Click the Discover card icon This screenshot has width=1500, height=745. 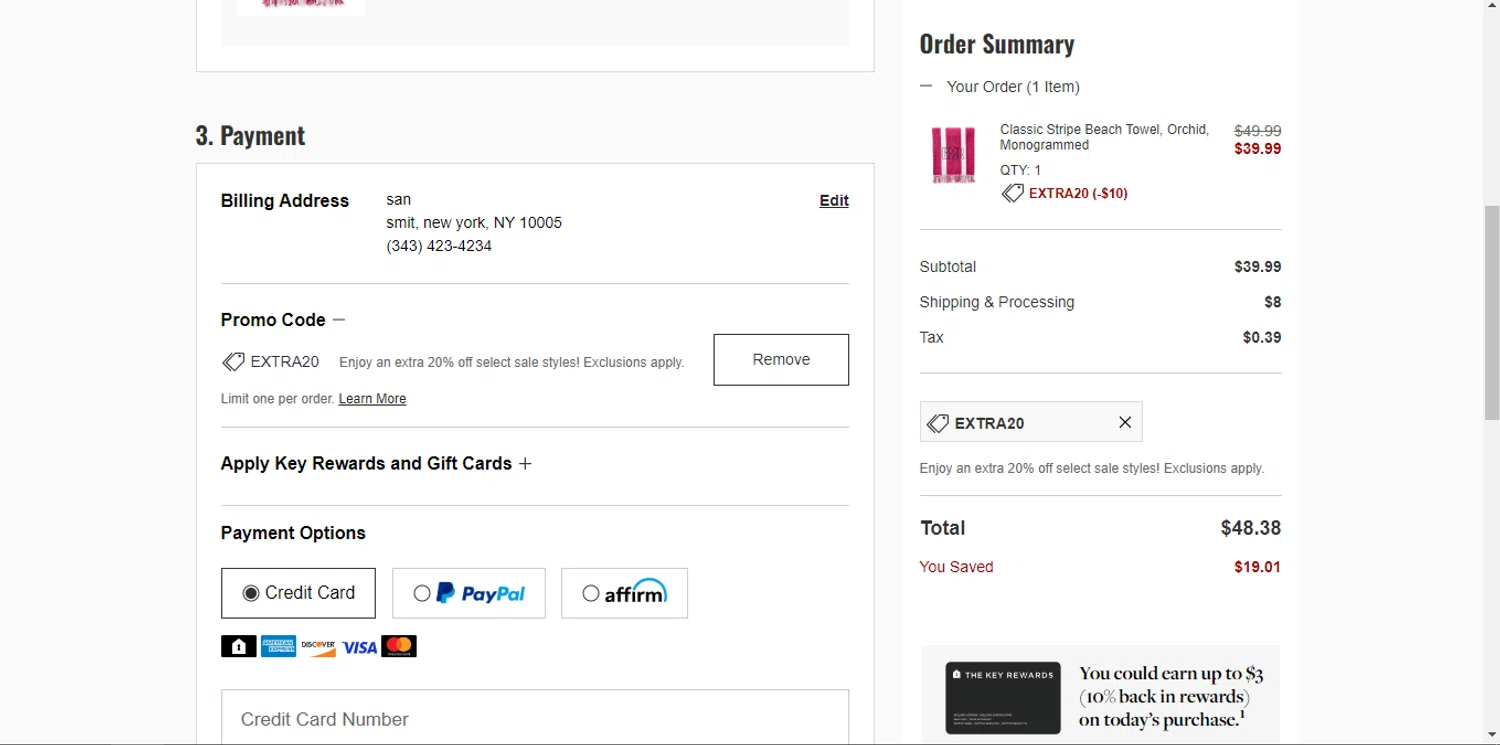coord(318,647)
